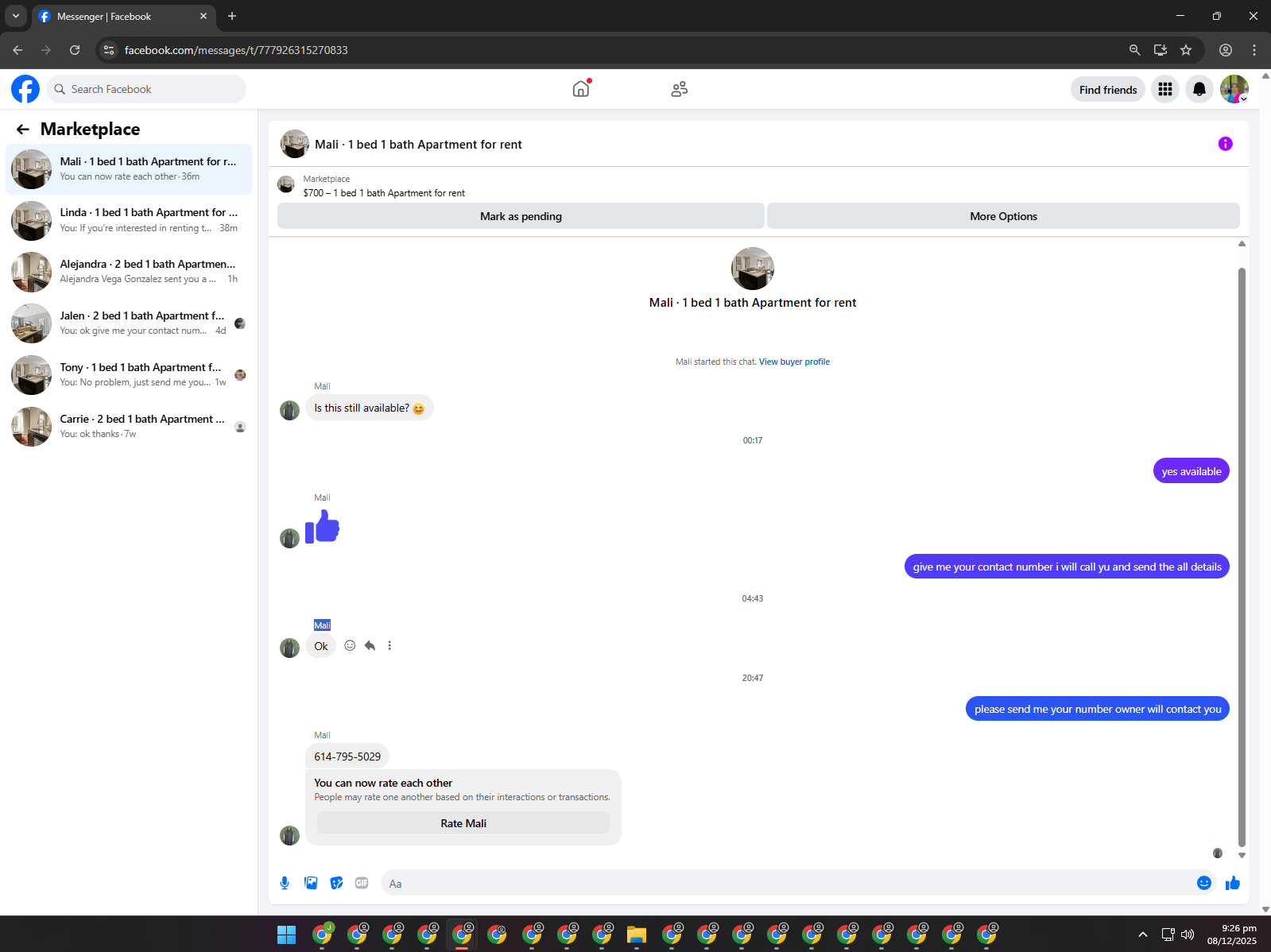Viewport: 1271px width, 952px height.
Task: Open the GIF picker
Action: point(362,883)
